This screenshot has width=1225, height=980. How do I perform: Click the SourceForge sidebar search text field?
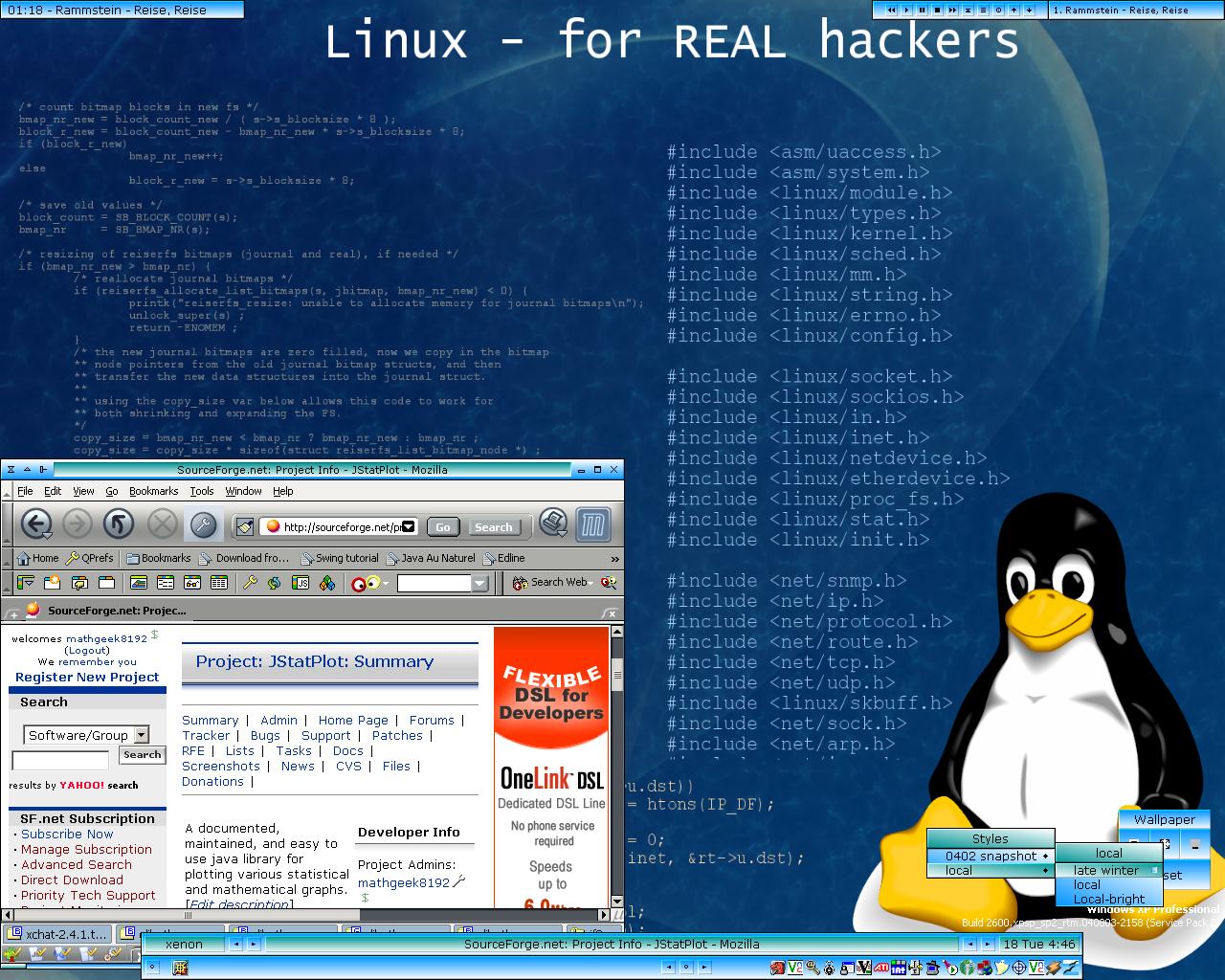[x=60, y=761]
